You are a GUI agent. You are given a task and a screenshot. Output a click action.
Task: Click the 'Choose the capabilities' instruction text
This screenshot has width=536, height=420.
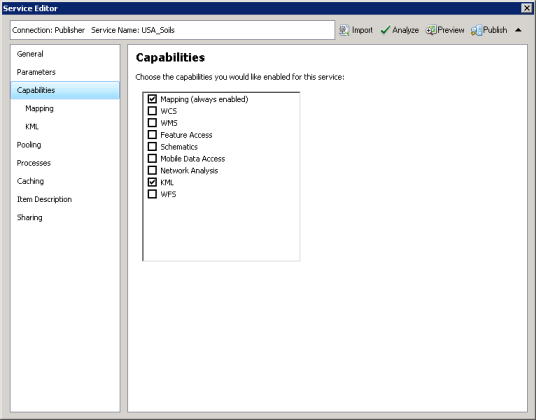pos(240,77)
